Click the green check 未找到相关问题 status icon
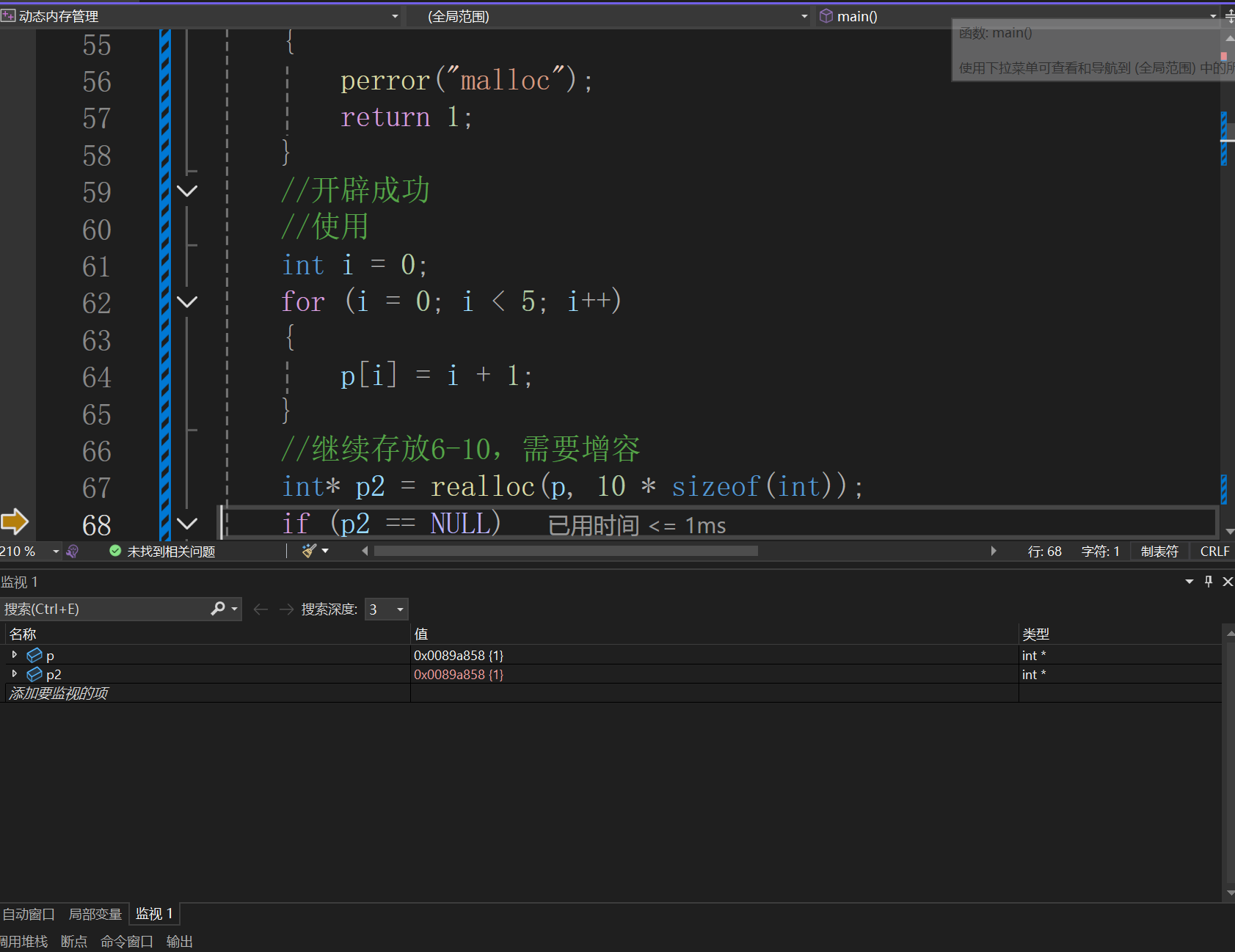The image size is (1235, 952). coord(115,551)
